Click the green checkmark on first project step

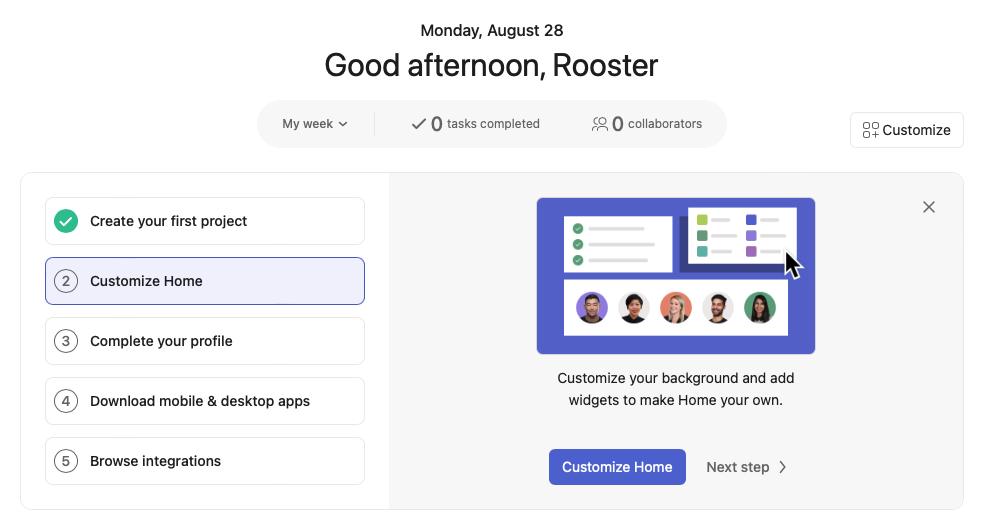click(x=66, y=221)
